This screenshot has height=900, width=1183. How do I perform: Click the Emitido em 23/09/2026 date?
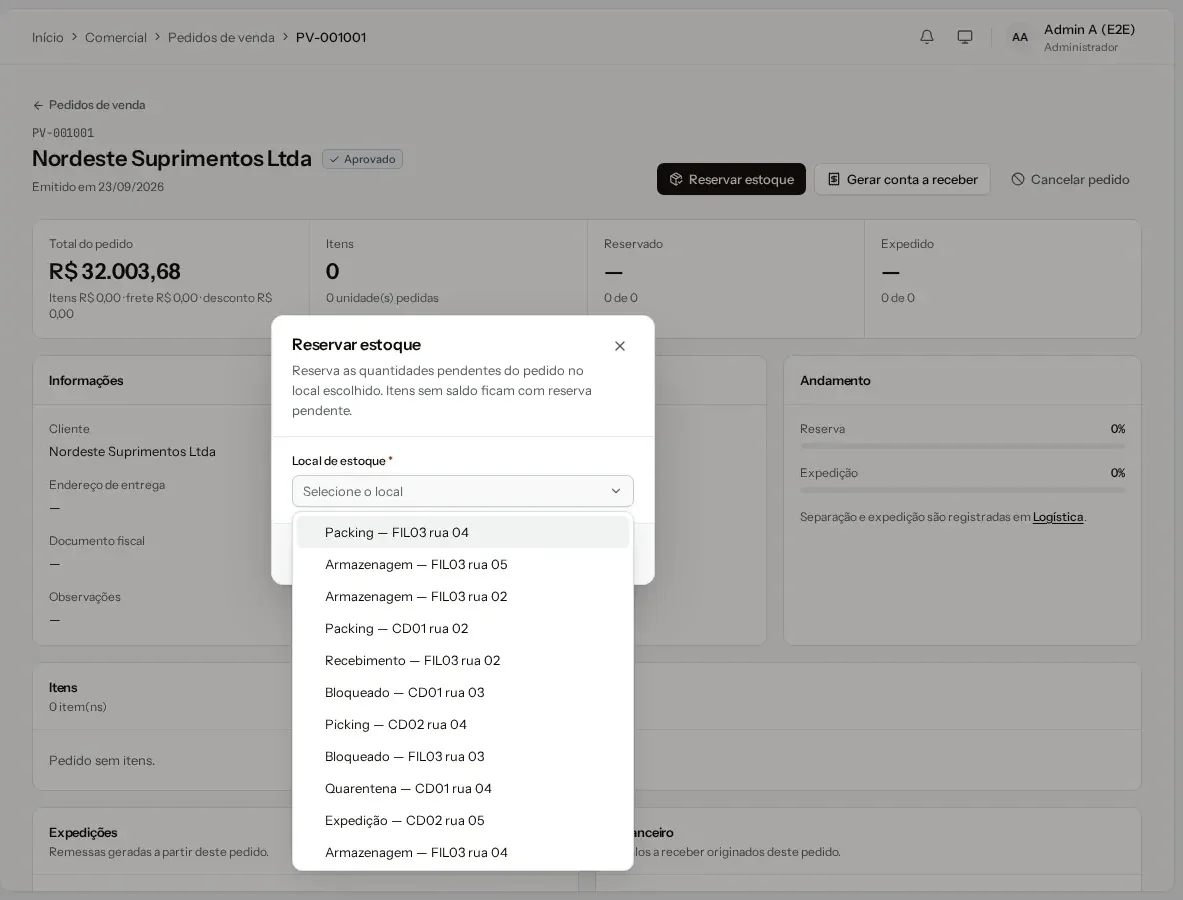(98, 187)
